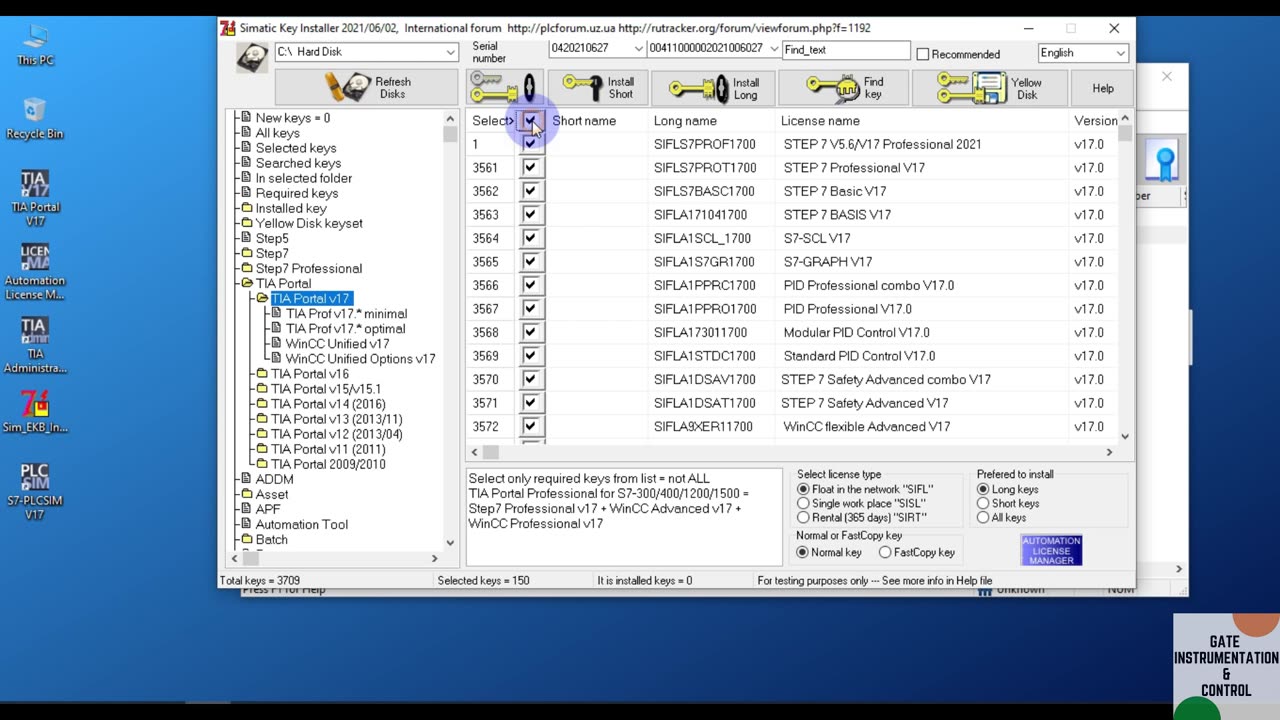Sort by License name column header
1280x720 pixels.
click(x=921, y=121)
